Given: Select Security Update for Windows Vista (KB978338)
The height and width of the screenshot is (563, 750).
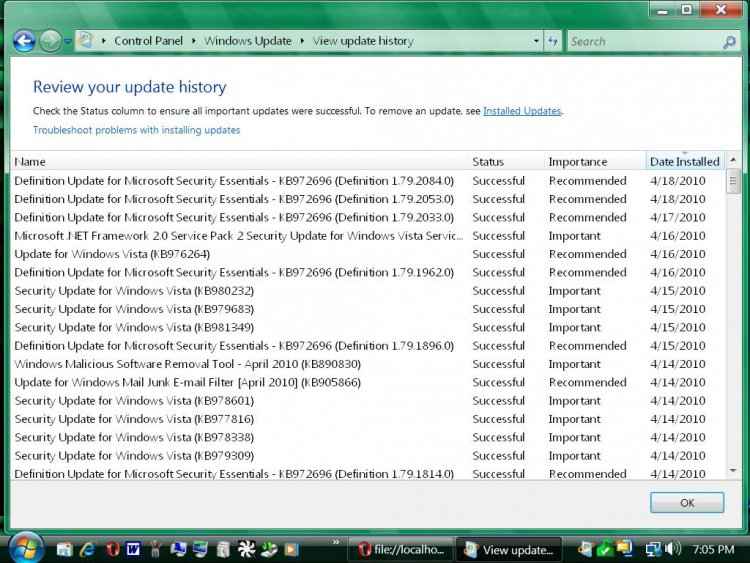Looking at the screenshot, I should tap(367, 437).
